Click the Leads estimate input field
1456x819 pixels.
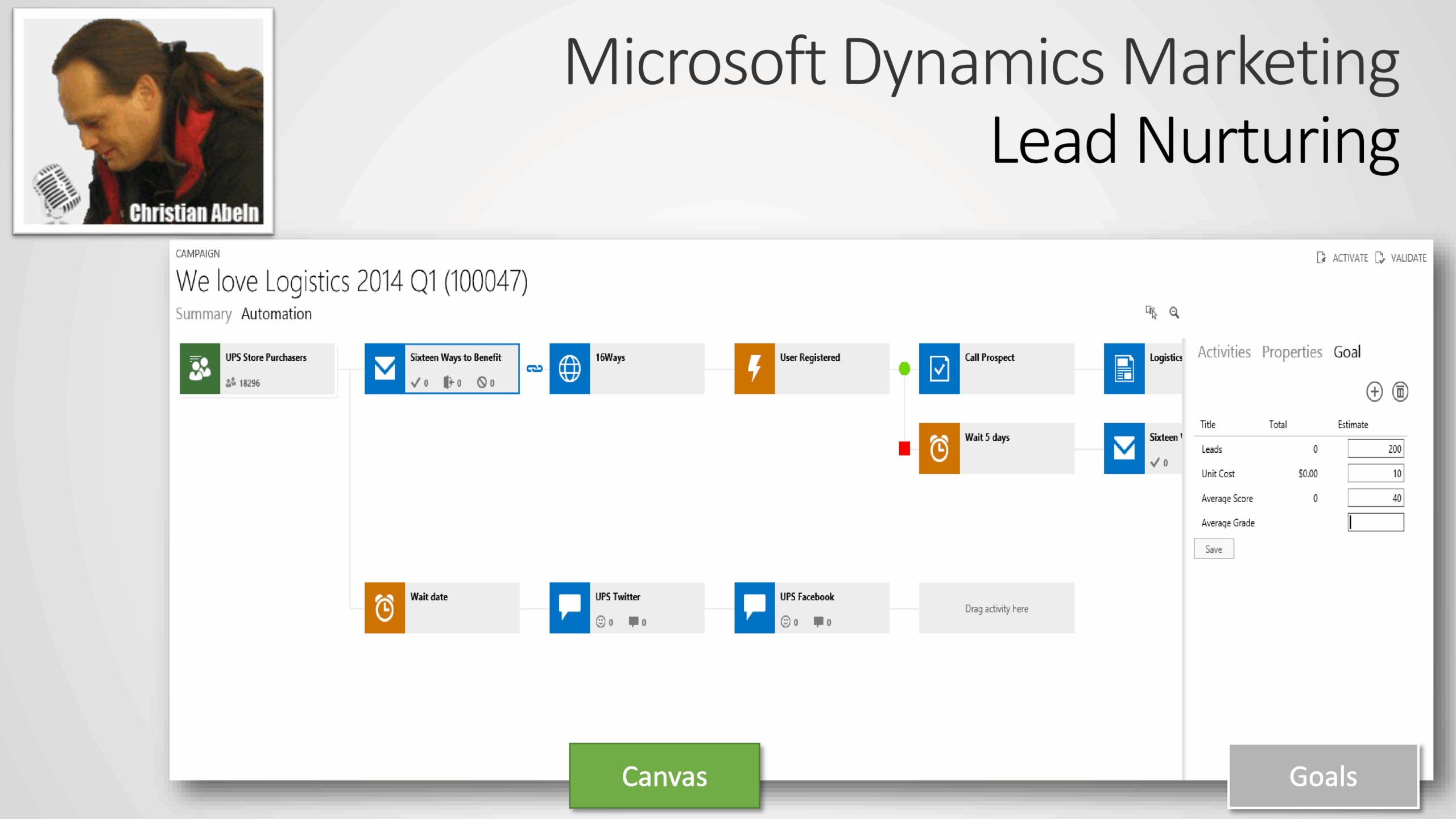[x=1375, y=449]
